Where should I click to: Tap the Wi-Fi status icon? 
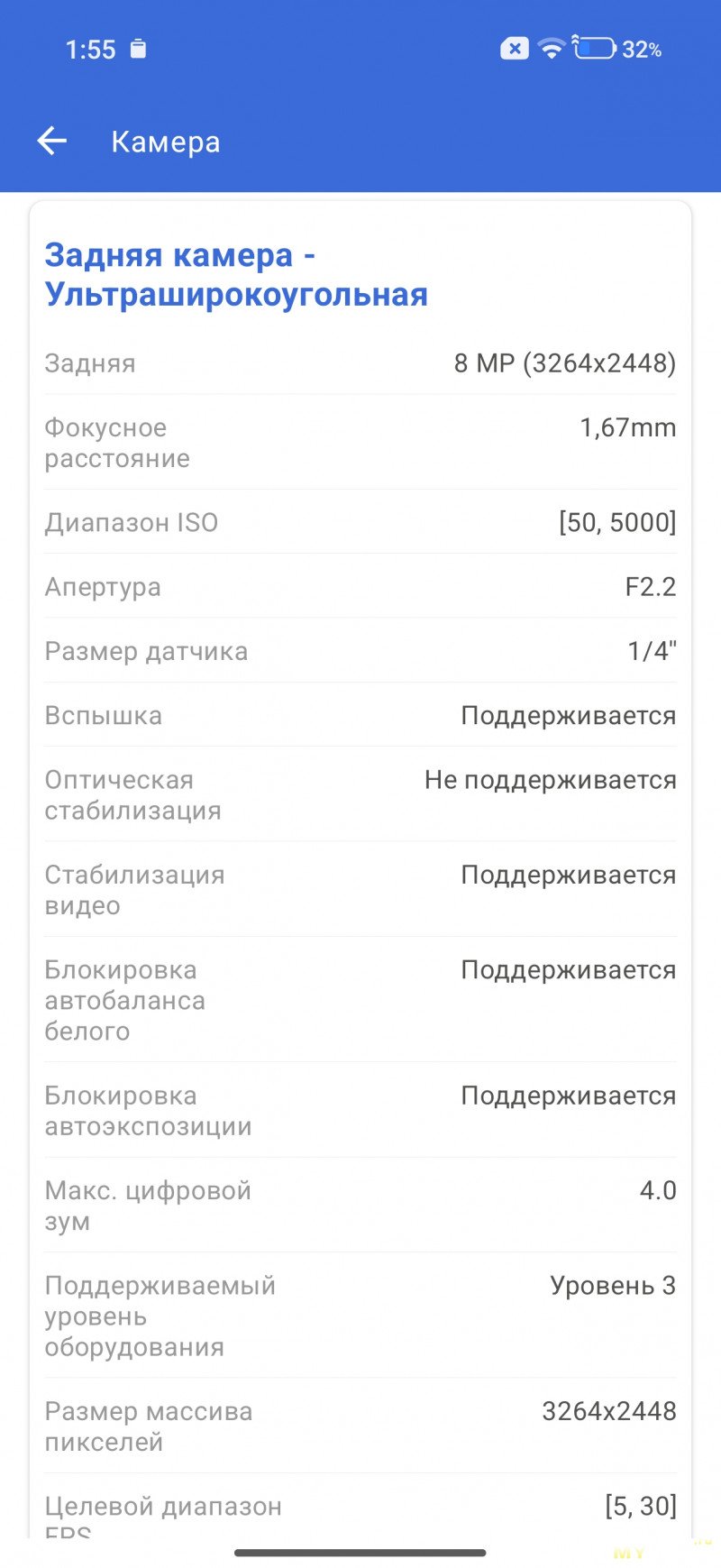550,49
